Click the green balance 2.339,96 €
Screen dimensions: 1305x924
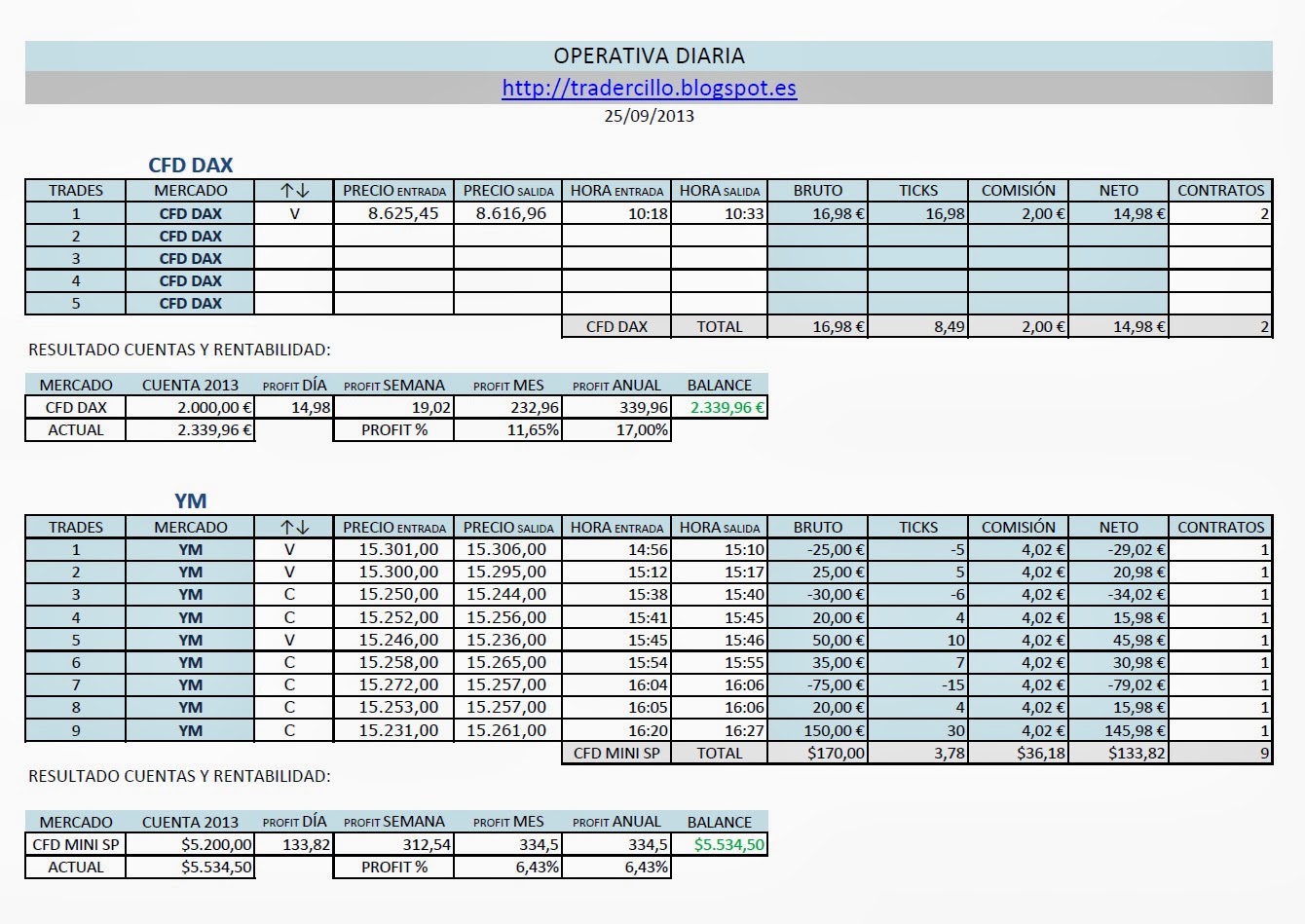727,407
